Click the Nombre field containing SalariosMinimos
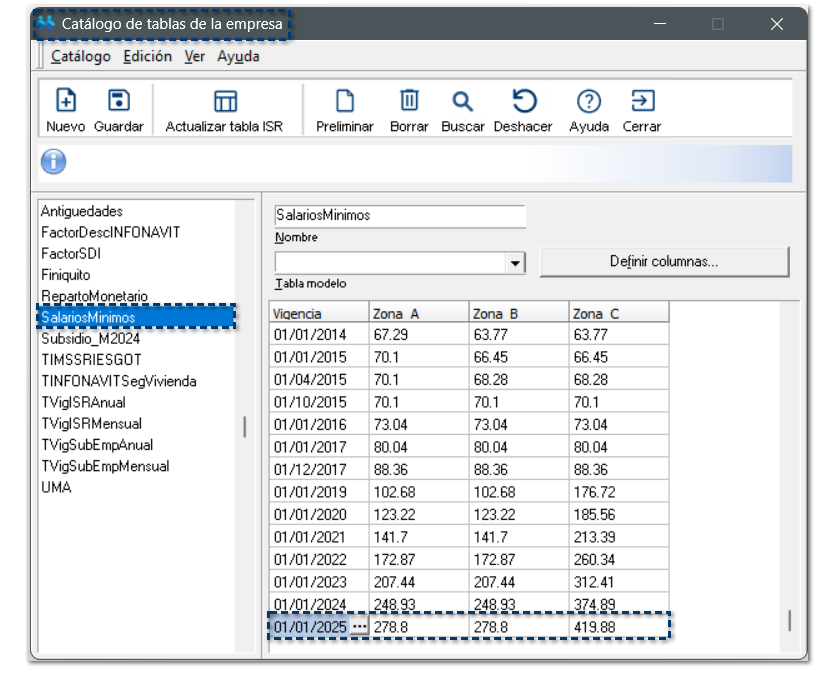The height and width of the screenshot is (679, 817). [x=399, y=215]
